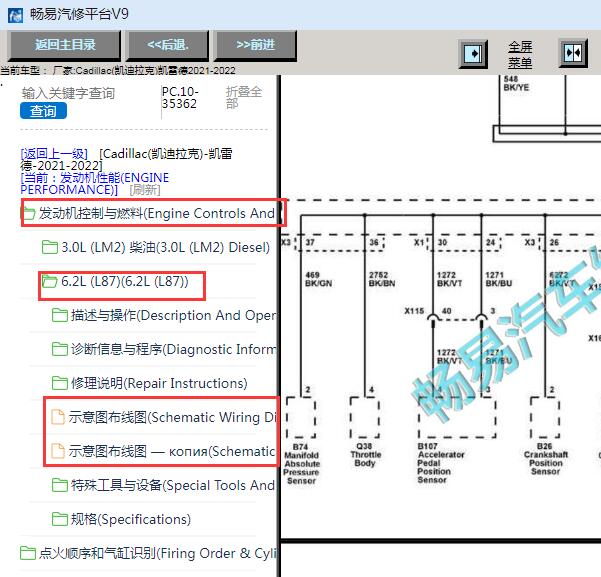Click the 1271 BK/BU wire label below pin 24
Image resolution: width=601 pixels, height=577 pixels.
(x=499, y=279)
